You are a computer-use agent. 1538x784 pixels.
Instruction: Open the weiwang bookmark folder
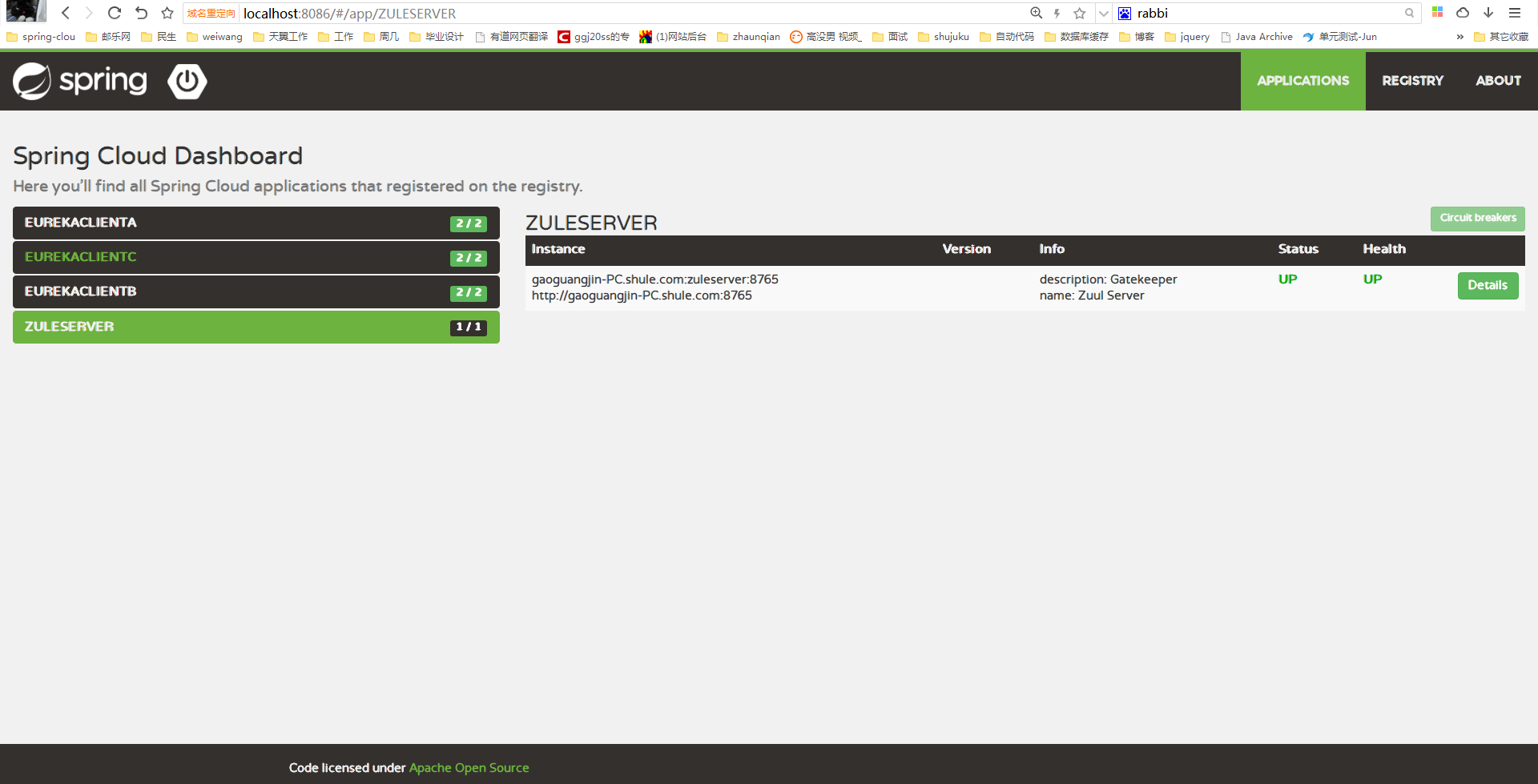[215, 37]
